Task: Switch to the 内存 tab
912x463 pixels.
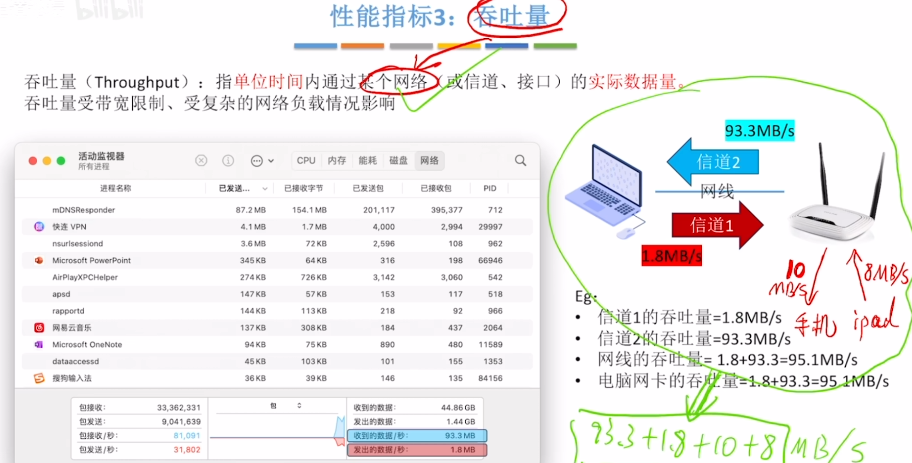Action: click(337, 160)
